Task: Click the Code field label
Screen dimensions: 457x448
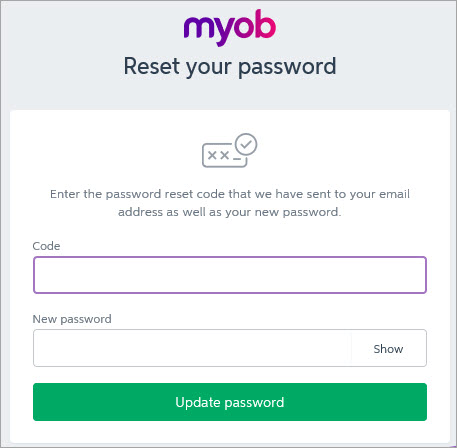Action: pyautogui.click(x=46, y=246)
